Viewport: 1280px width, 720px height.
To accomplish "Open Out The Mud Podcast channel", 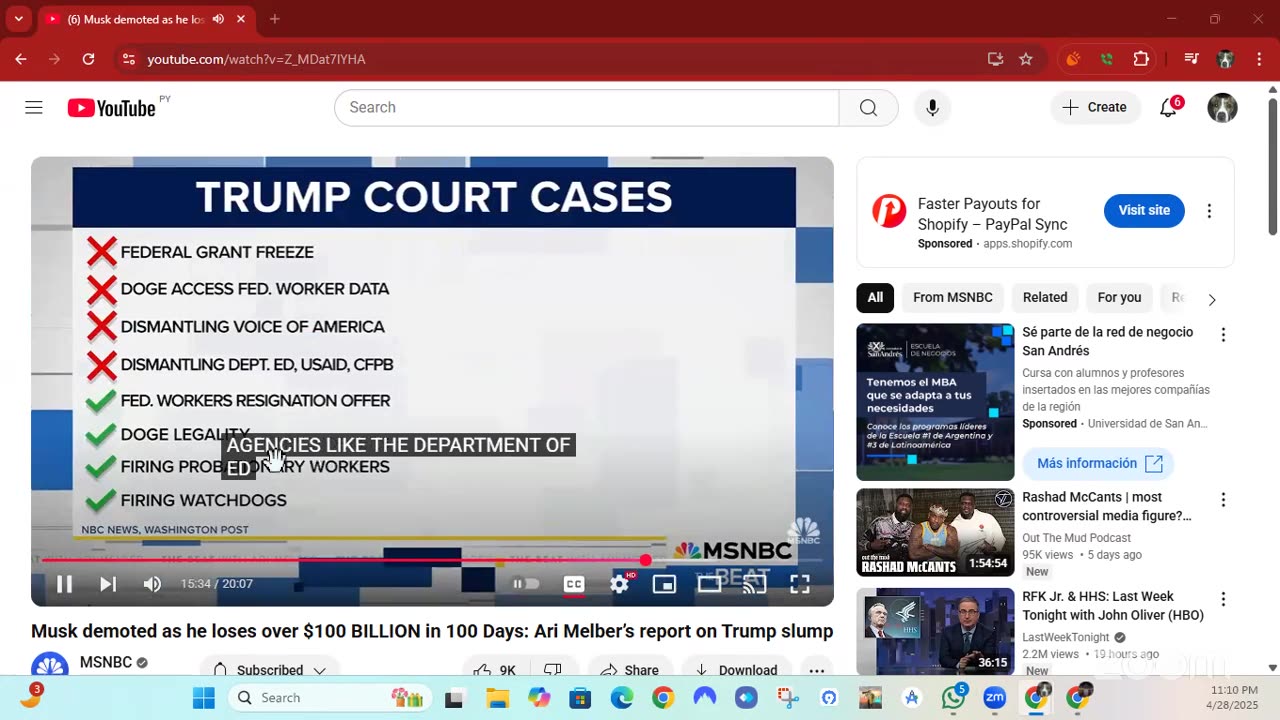I will [x=1076, y=538].
